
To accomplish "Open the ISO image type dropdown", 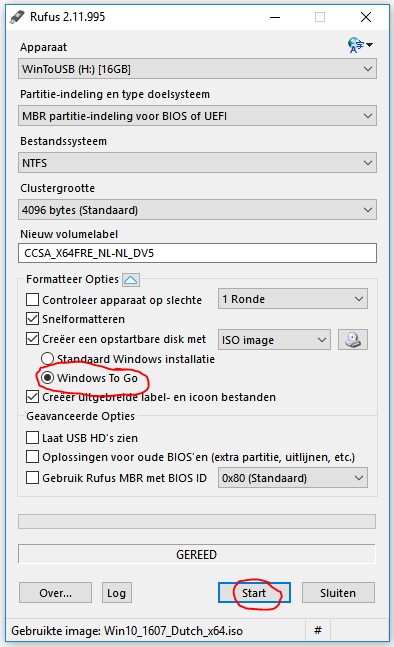I will (274, 340).
